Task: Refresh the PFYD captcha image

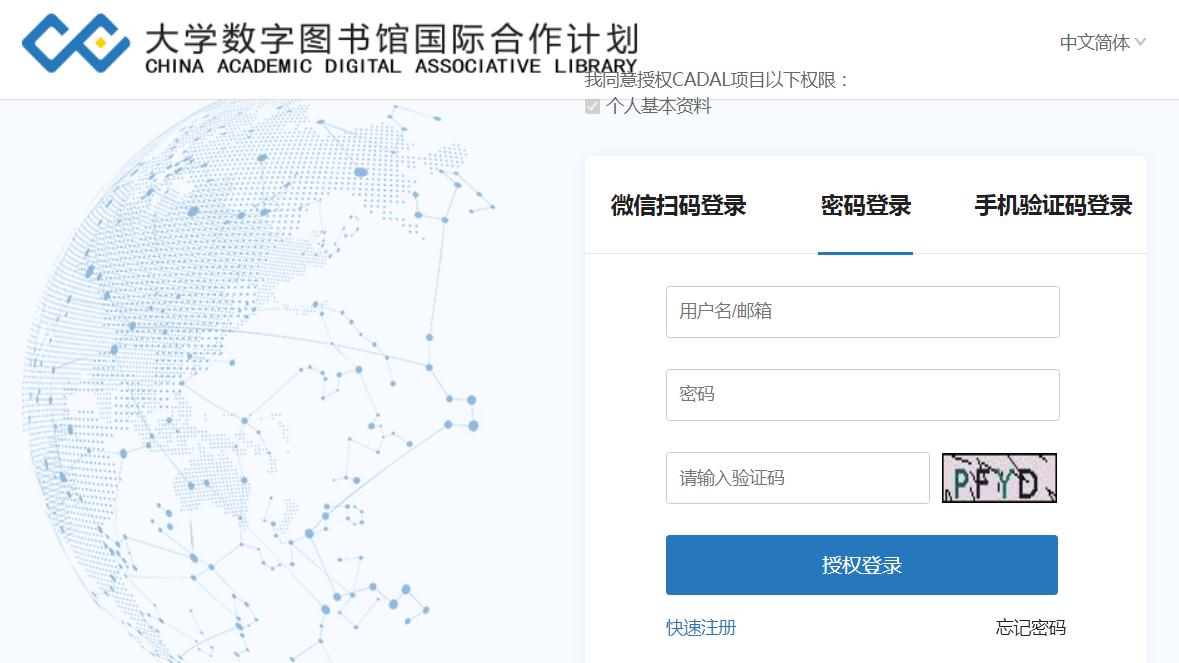Action: [x=999, y=478]
